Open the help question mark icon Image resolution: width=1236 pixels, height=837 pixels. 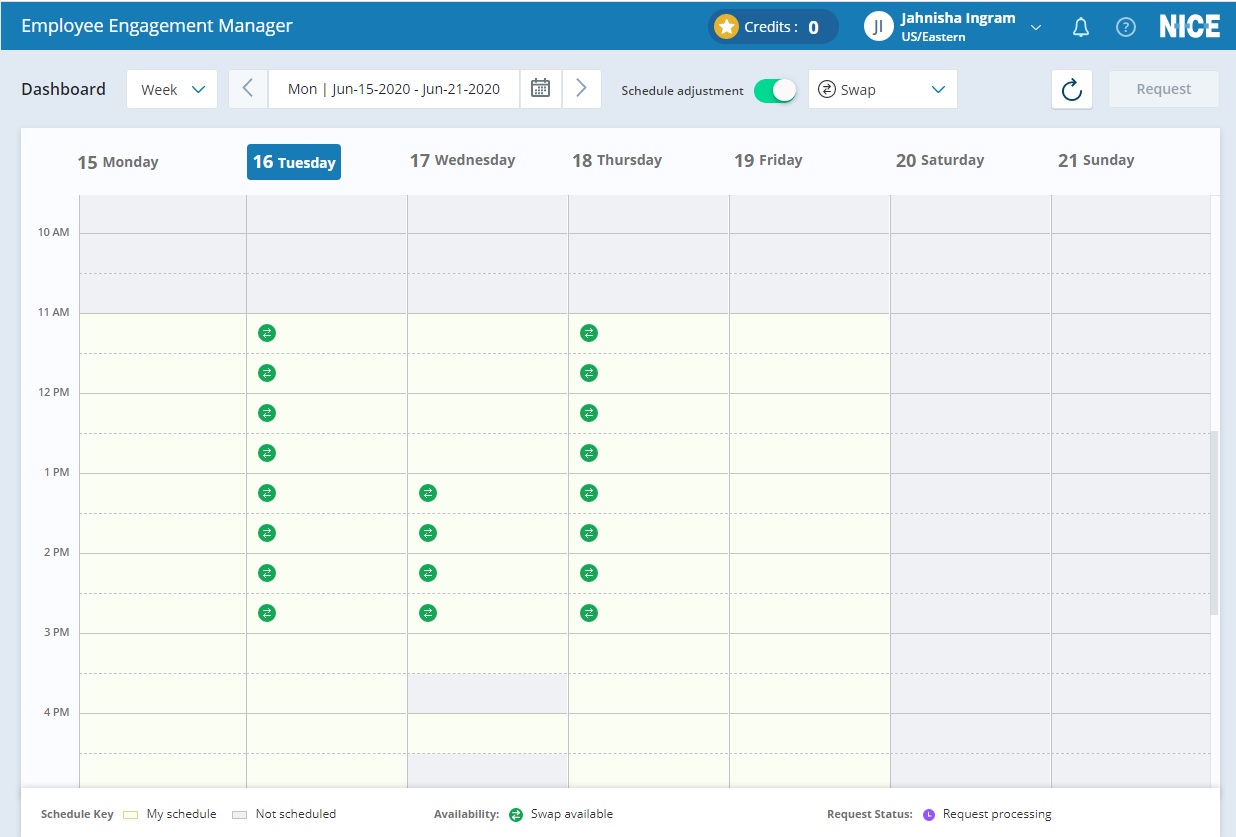point(1126,28)
